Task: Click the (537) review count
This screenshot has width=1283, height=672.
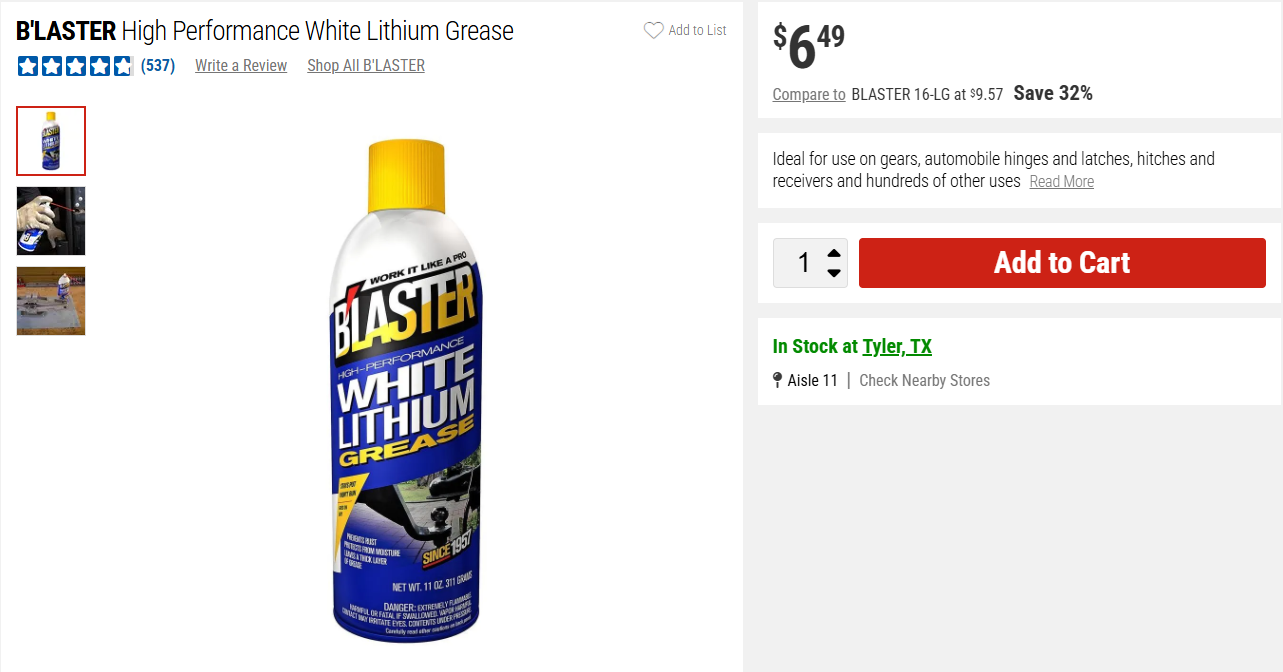Action: [158, 66]
